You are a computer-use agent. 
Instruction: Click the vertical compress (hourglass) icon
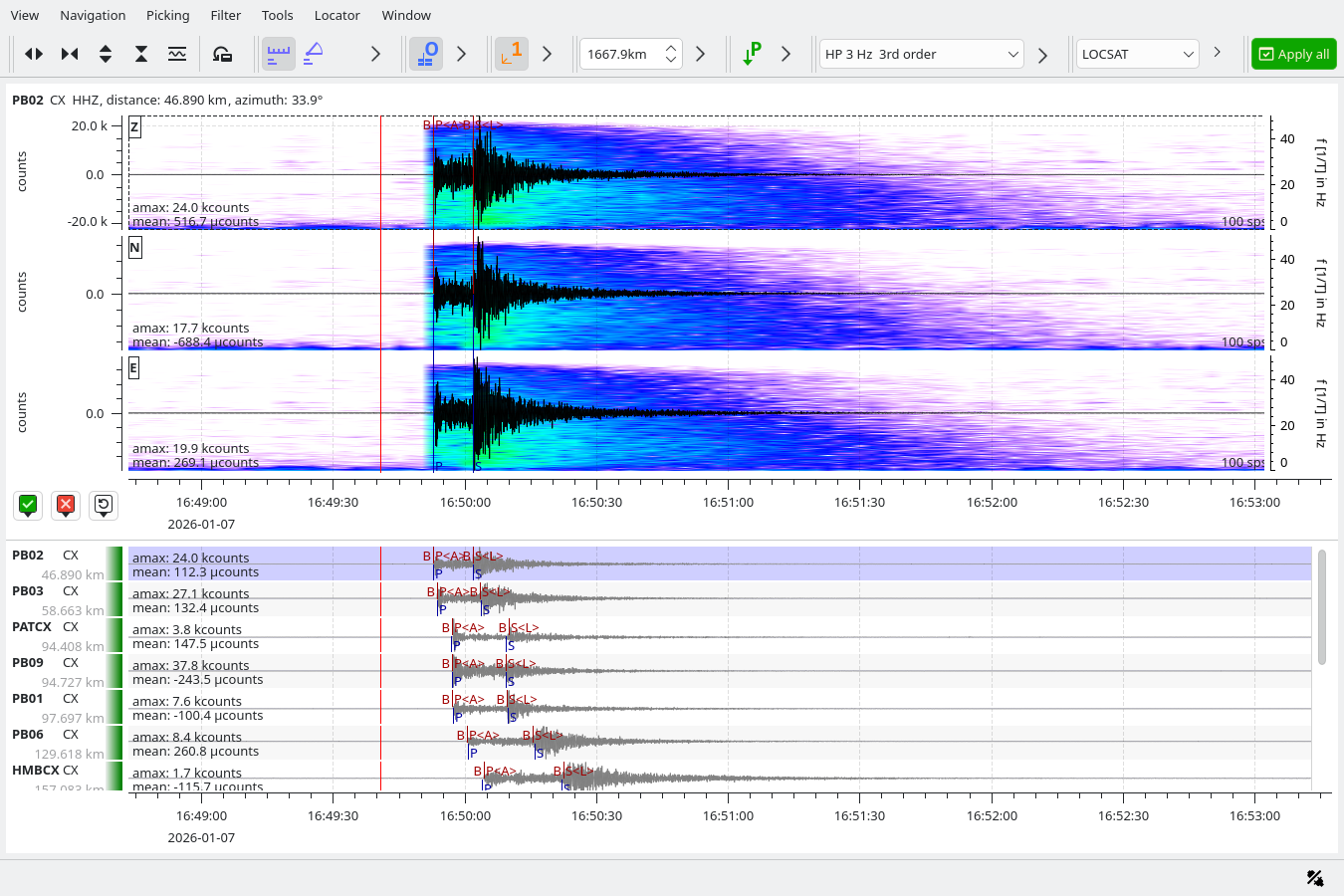[141, 54]
